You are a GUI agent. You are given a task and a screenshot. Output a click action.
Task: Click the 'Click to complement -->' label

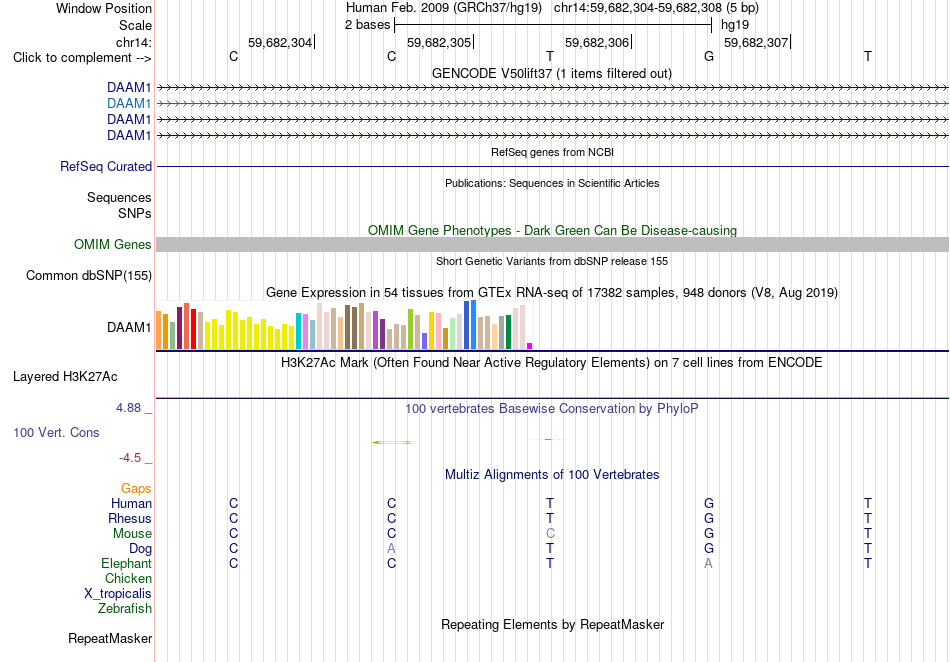(82, 58)
